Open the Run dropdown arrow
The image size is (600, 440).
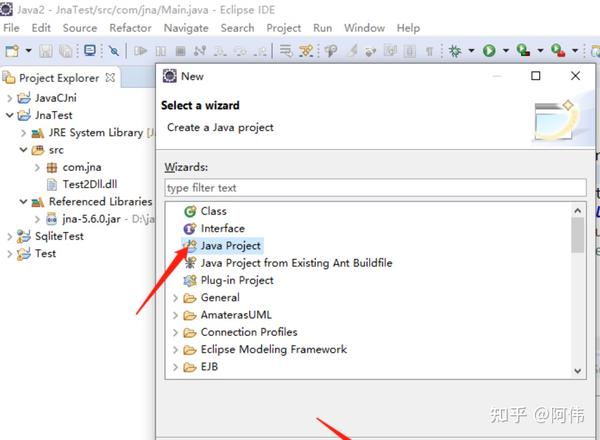[x=505, y=51]
